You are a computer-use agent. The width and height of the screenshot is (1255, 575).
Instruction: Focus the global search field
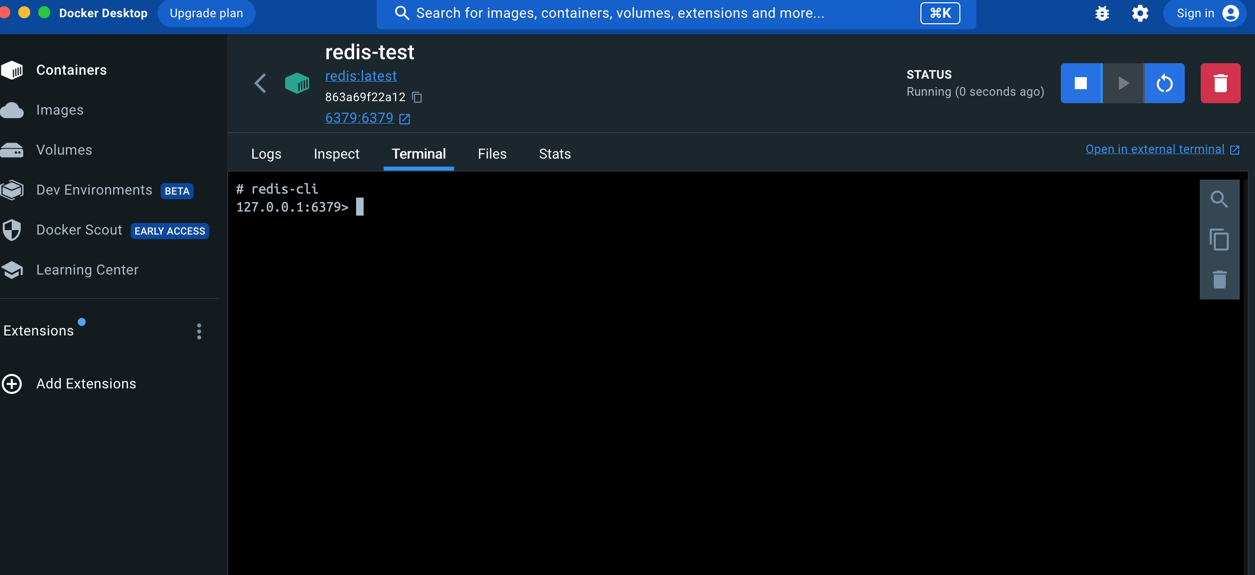pos(676,13)
